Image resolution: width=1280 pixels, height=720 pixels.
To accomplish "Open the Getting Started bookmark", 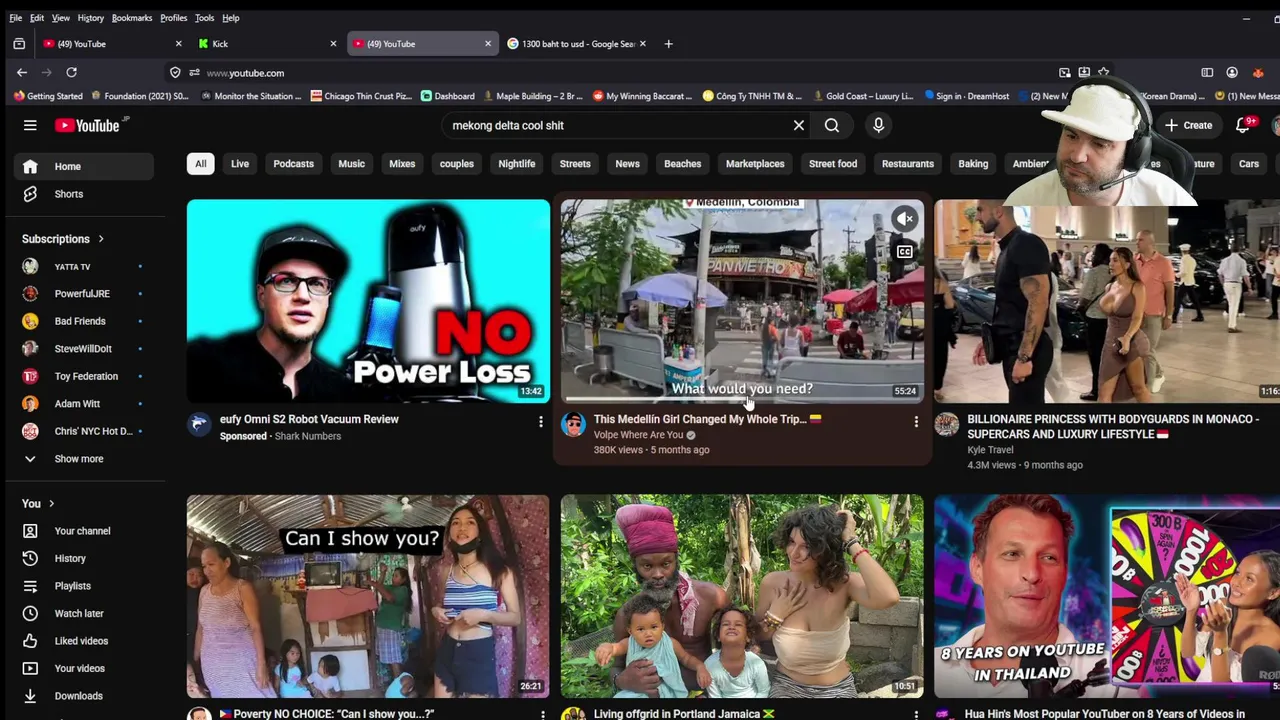I will (x=48, y=96).
